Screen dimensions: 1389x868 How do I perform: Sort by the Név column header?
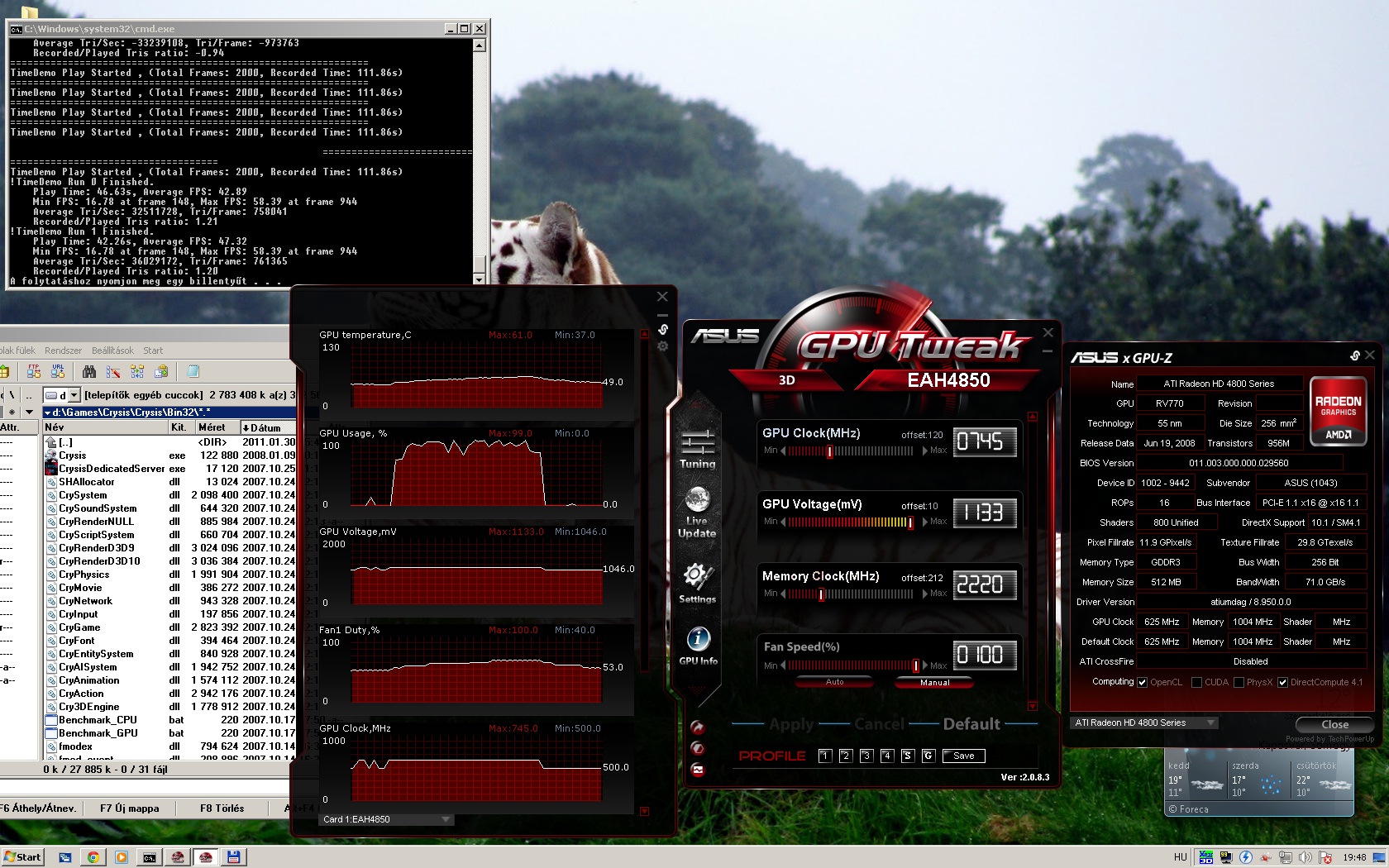click(x=104, y=427)
